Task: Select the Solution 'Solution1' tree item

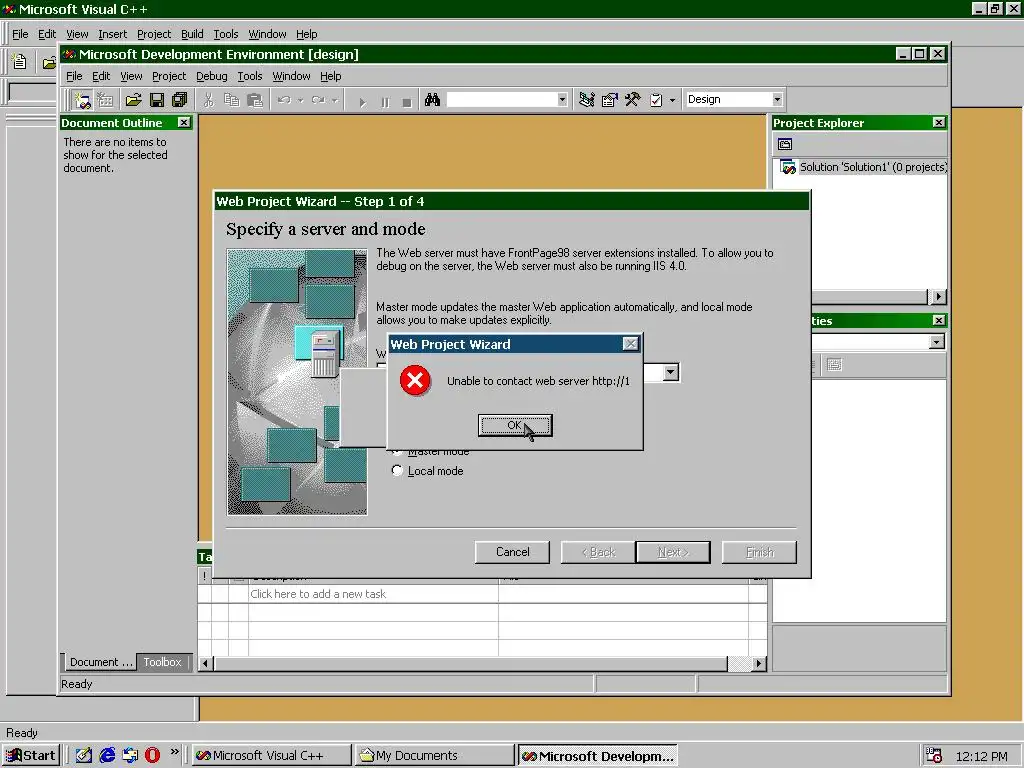Action: 864,167
